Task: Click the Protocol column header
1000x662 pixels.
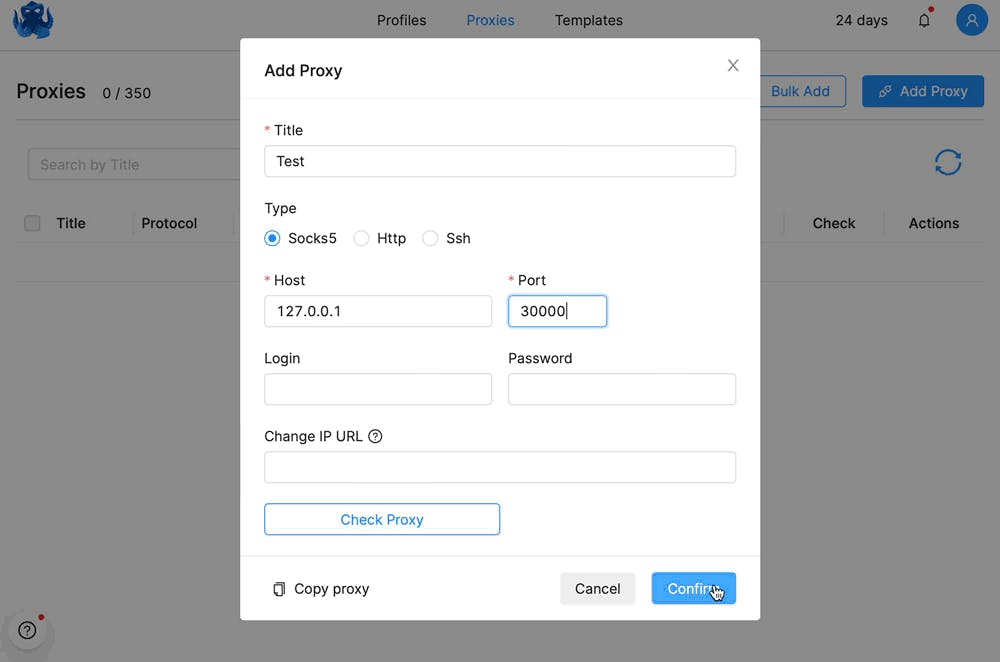Action: [x=169, y=223]
